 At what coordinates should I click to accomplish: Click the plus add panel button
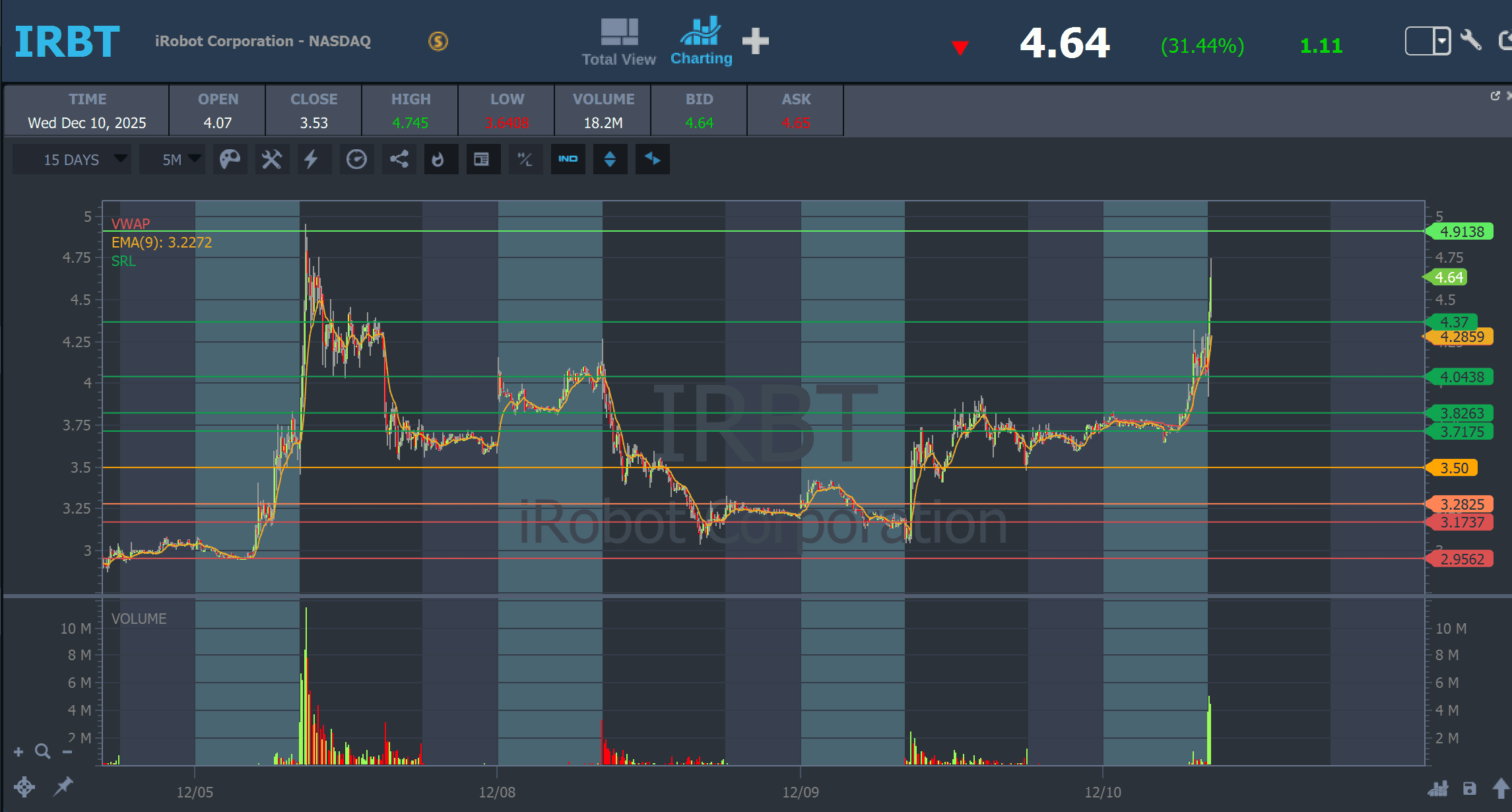click(x=755, y=42)
